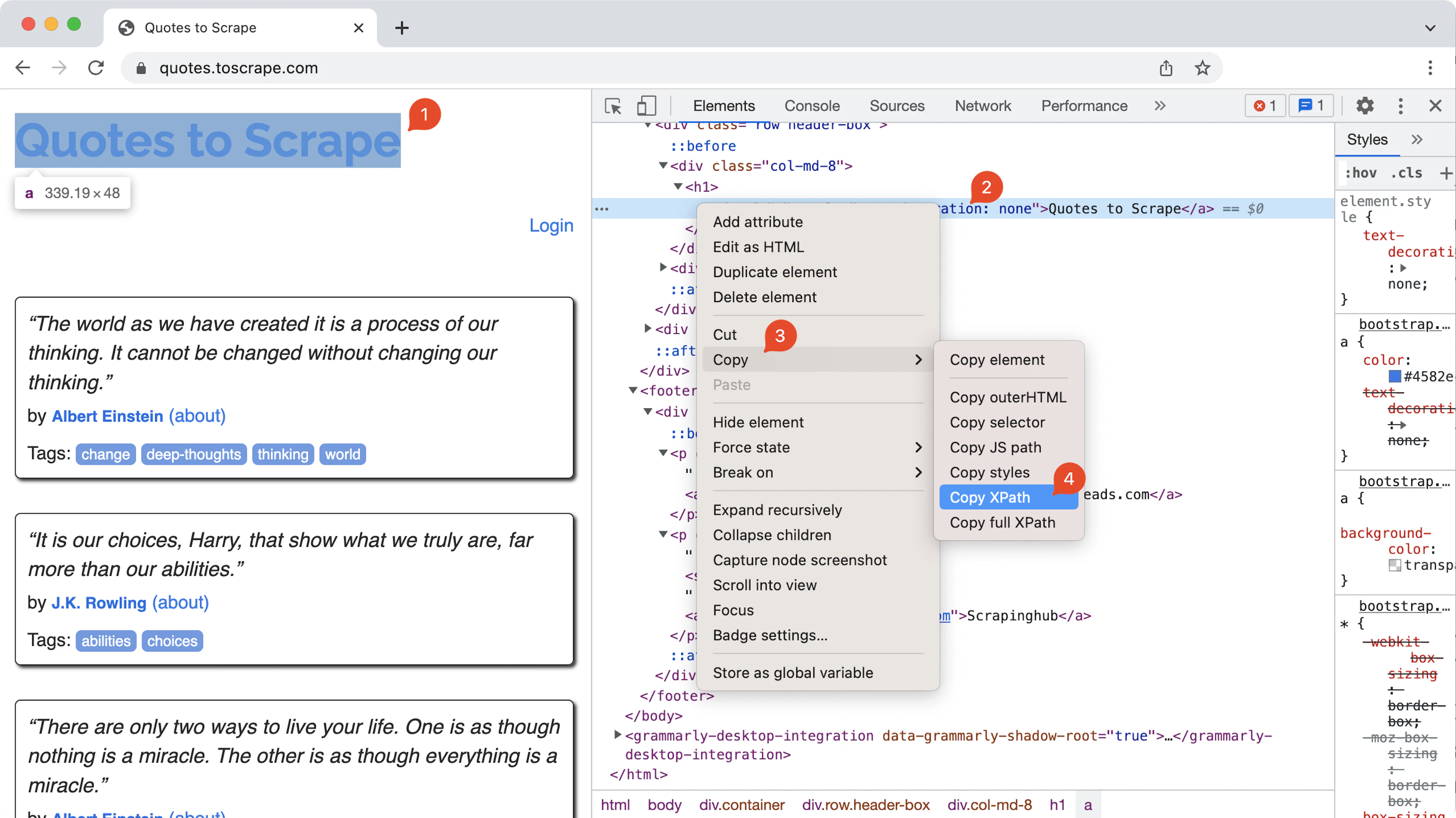The image size is (1456, 818).
Task: Open the first bootstrap source link
Action: 1404,324
